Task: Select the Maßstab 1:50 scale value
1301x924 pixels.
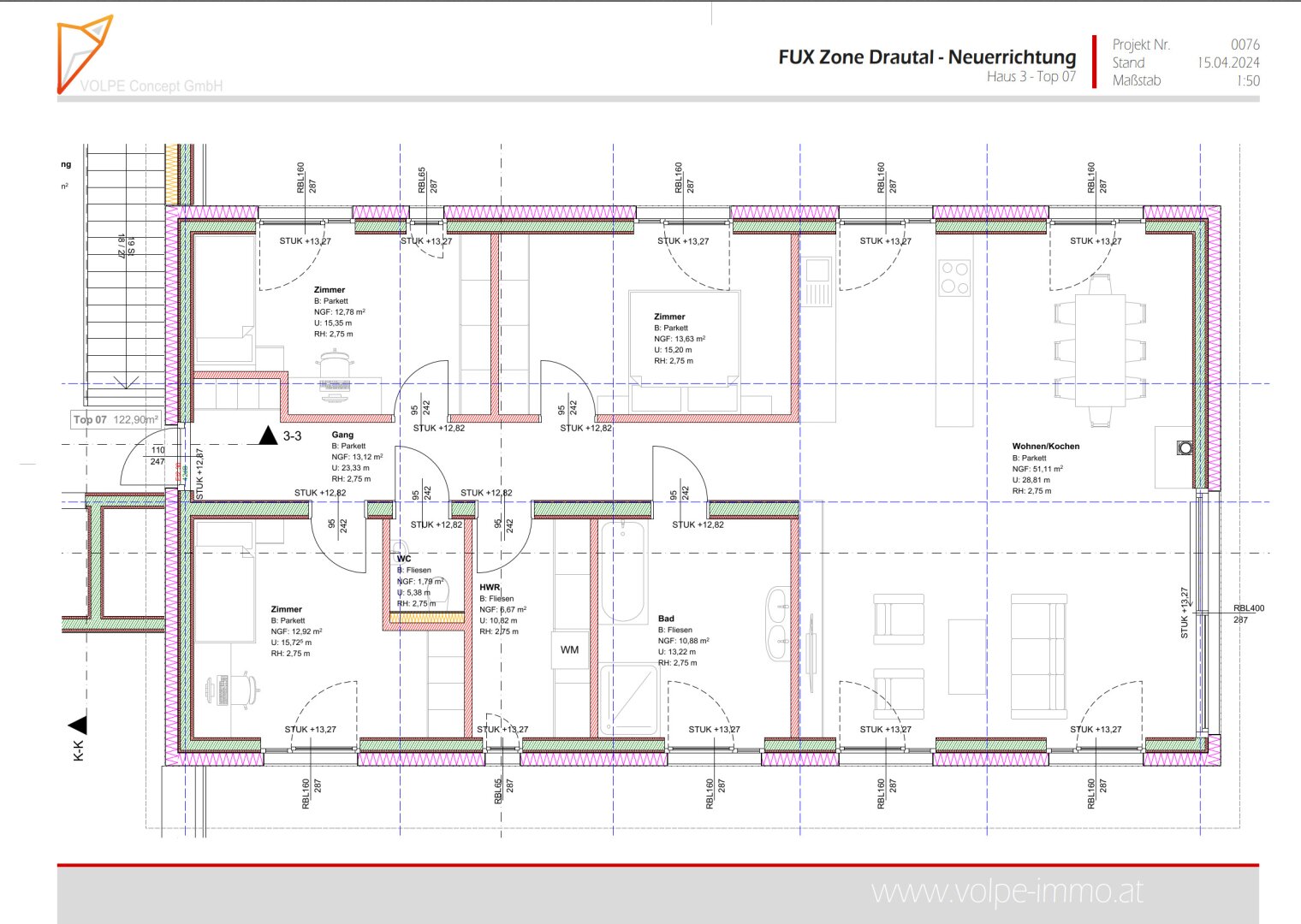Action: point(1247,81)
